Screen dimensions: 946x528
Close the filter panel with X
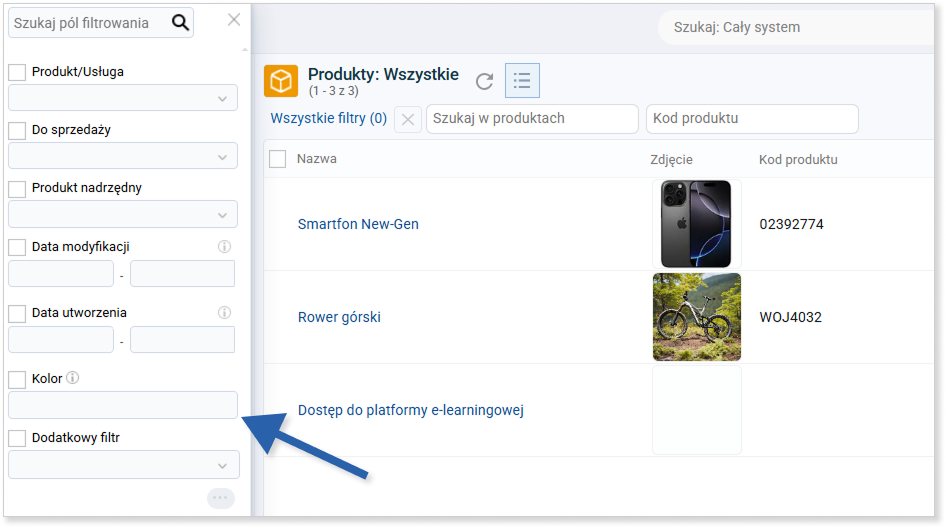234,20
